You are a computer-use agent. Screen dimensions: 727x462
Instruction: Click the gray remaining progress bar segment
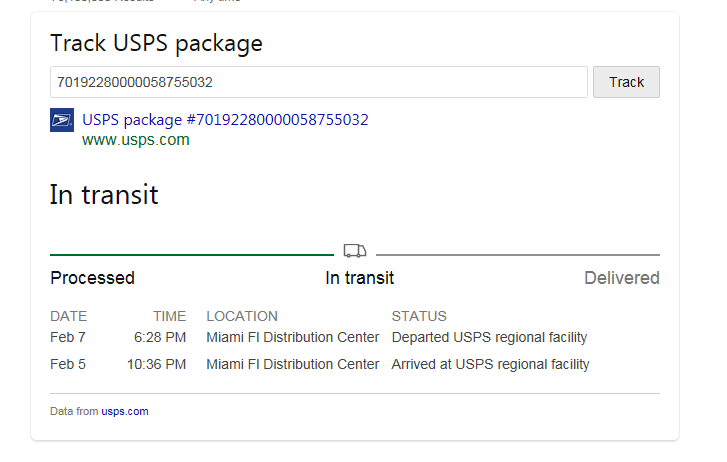pyautogui.click(x=517, y=255)
